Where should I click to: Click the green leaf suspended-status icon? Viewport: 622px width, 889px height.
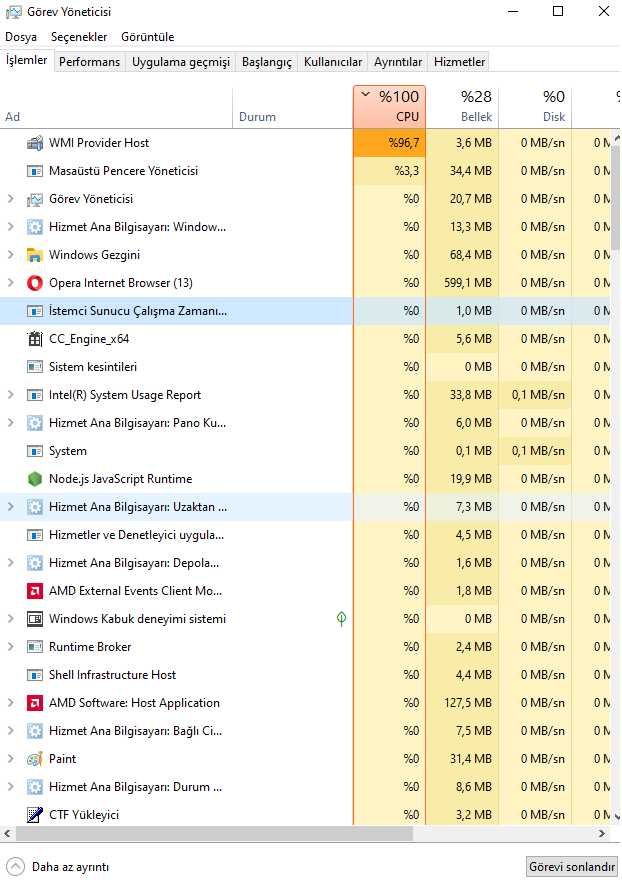click(341, 619)
